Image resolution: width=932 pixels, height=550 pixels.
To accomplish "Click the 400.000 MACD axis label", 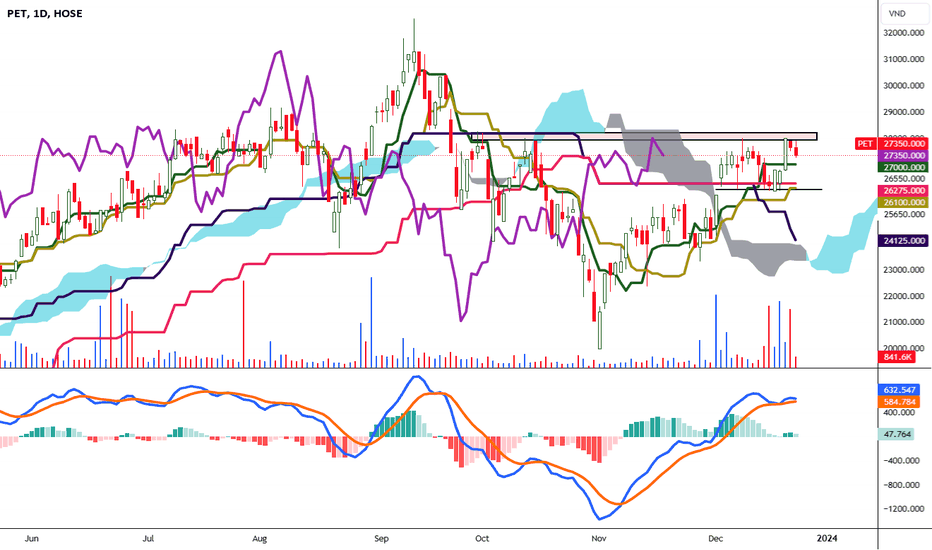I will coord(900,412).
